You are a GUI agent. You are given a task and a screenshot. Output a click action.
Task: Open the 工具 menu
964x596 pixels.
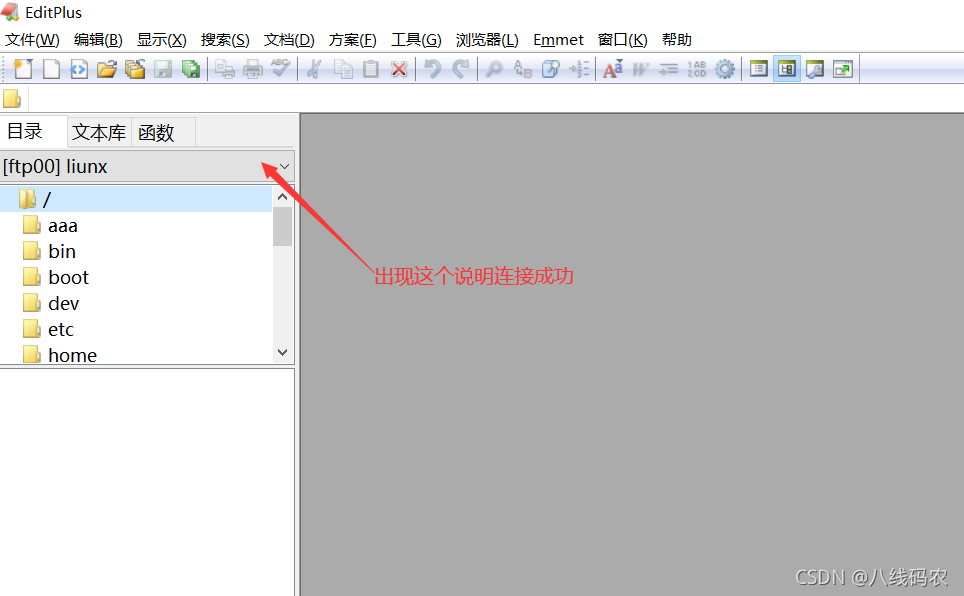tap(416, 40)
